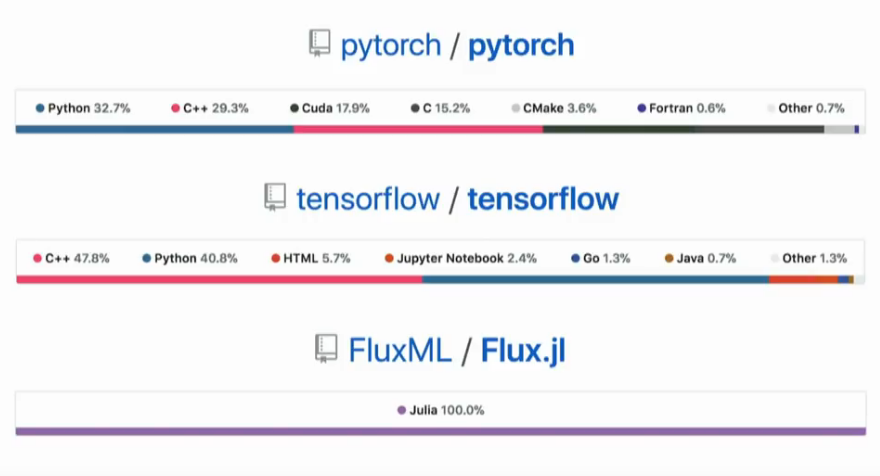Click the purple Julia dot in Flux.jl legend
This screenshot has height=476, width=880.
click(401, 410)
